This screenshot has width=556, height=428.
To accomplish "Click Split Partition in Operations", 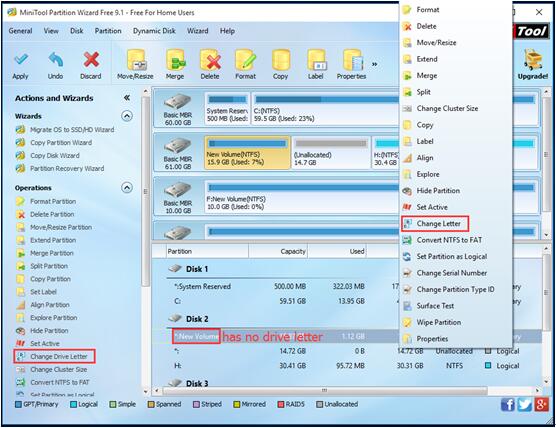I will pos(49,266).
